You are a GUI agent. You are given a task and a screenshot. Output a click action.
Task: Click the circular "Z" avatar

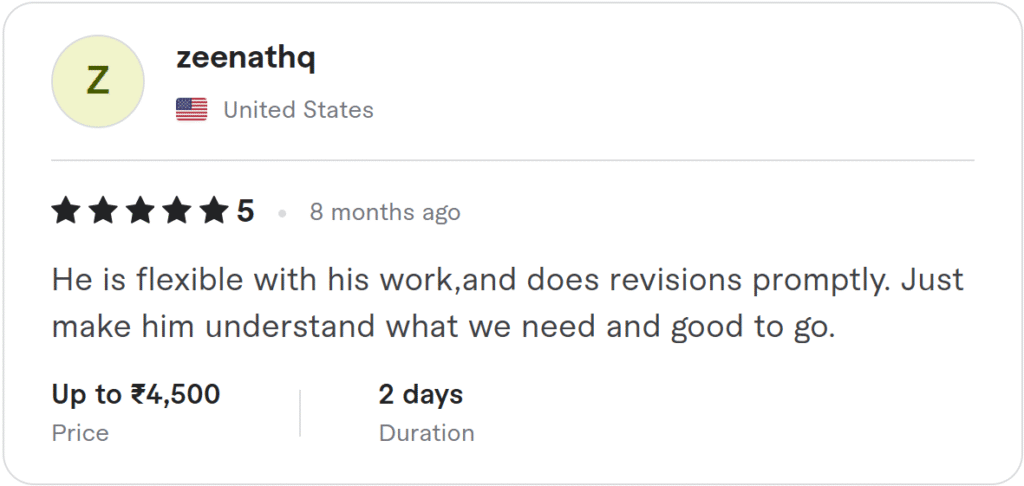98,82
